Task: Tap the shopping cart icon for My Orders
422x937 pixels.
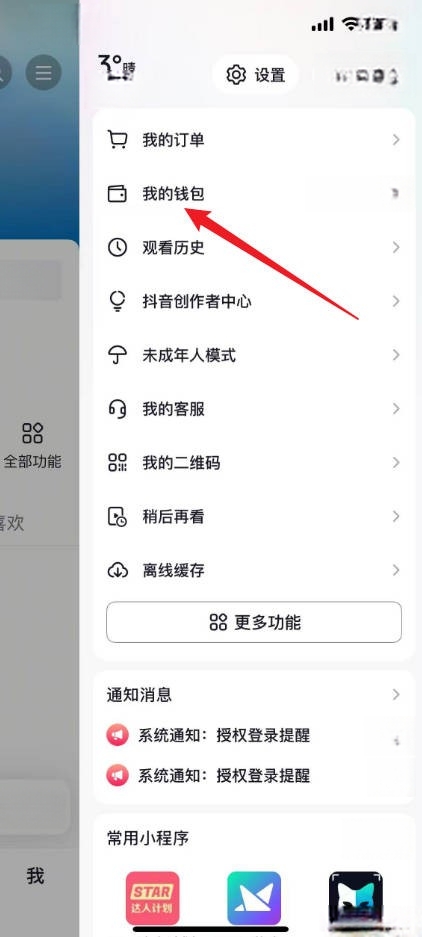Action: tap(117, 140)
